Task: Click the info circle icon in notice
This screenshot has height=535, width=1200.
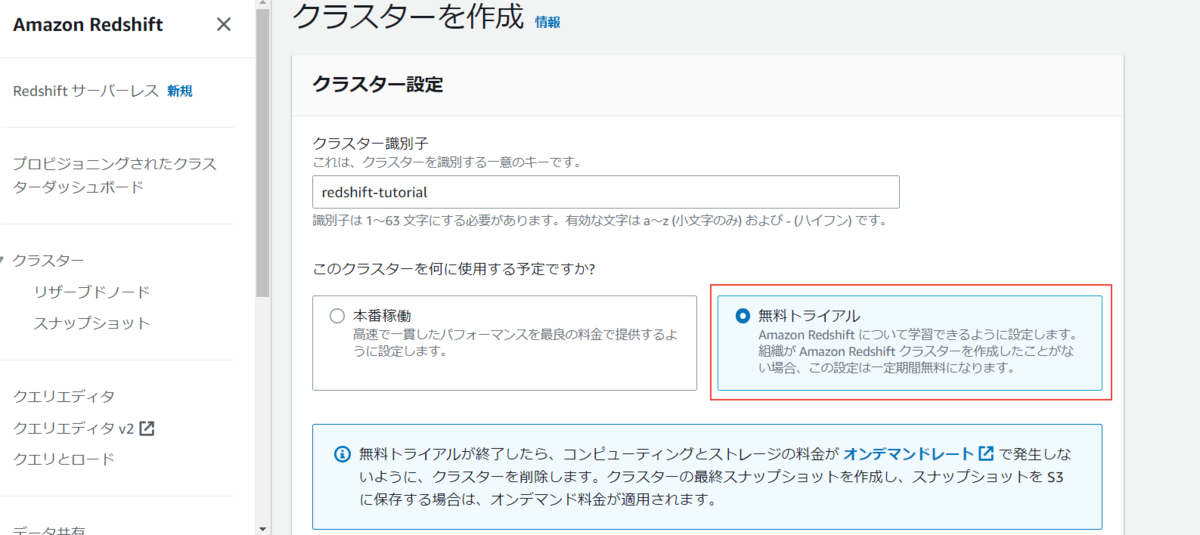Action: click(x=341, y=454)
